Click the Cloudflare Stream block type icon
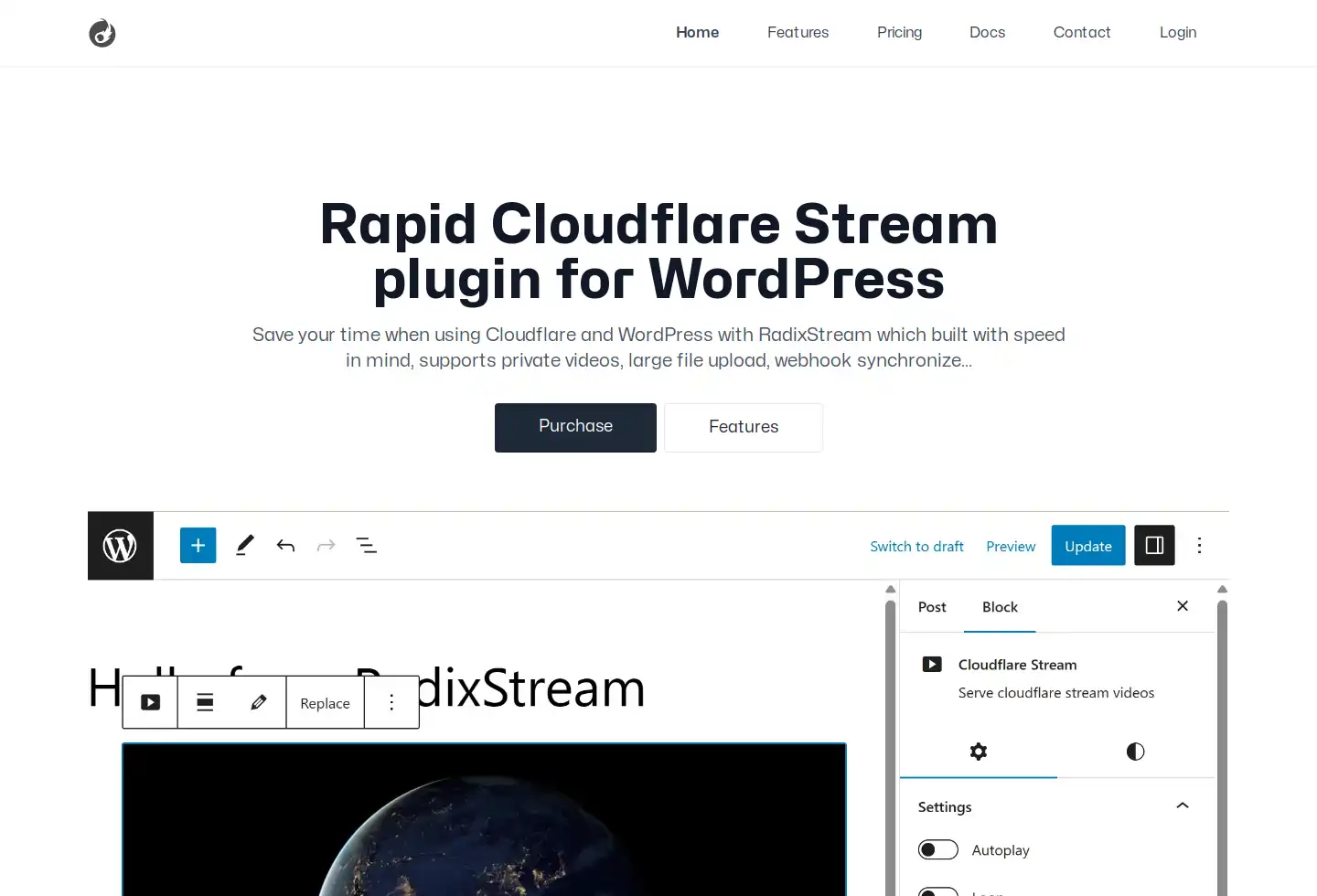The width and height of the screenshot is (1317, 896). pos(150,702)
